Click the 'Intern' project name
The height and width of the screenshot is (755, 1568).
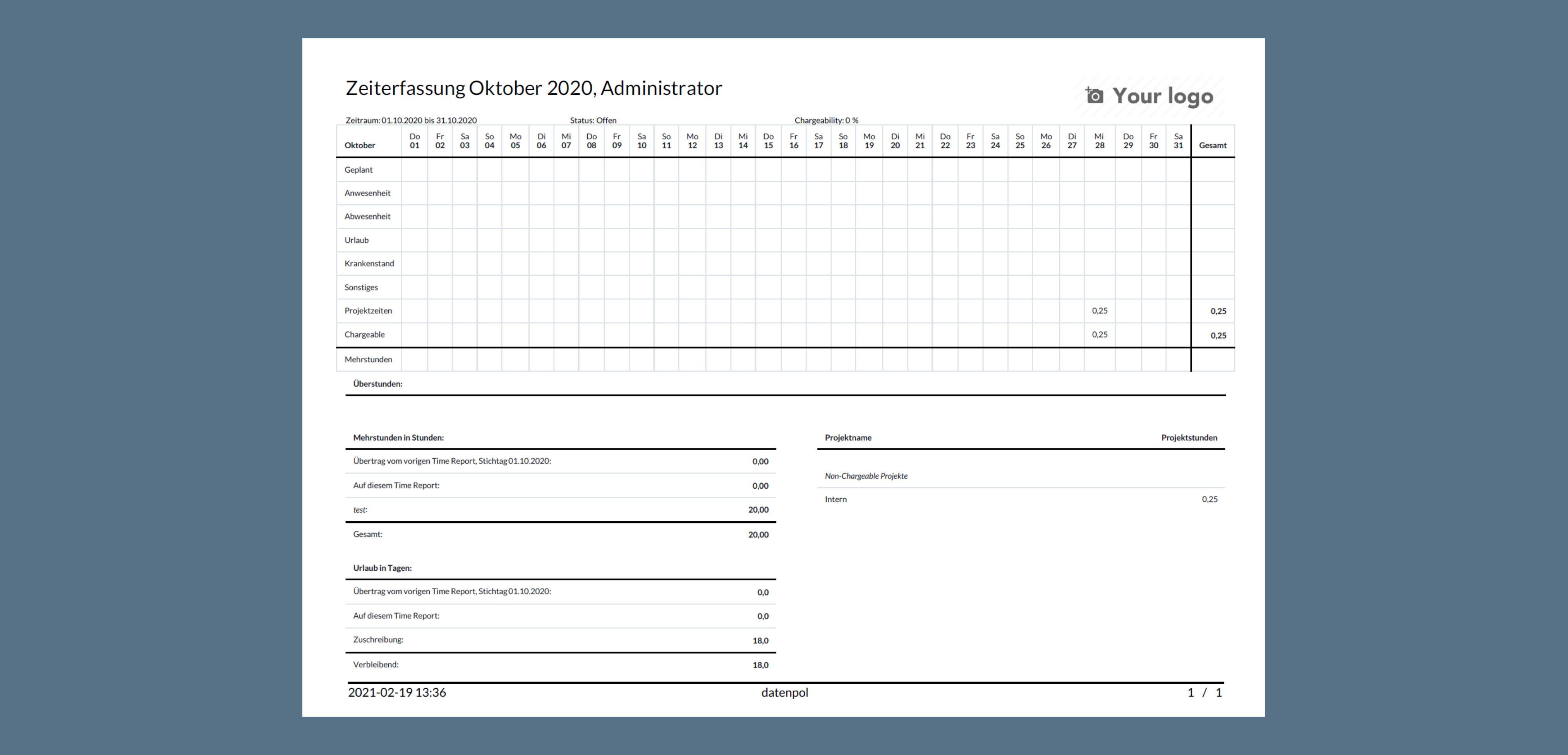[x=836, y=499]
